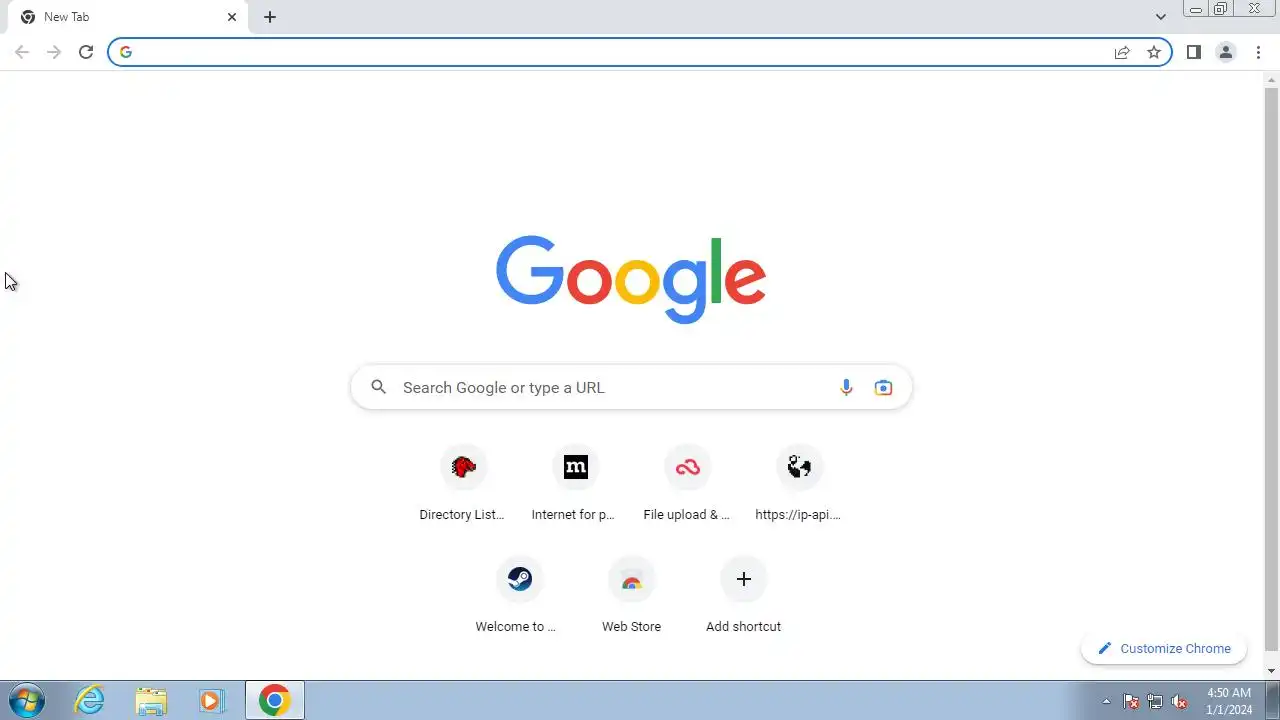Open the Web Store shortcut
Image resolution: width=1280 pixels, height=720 pixels.
(631, 596)
